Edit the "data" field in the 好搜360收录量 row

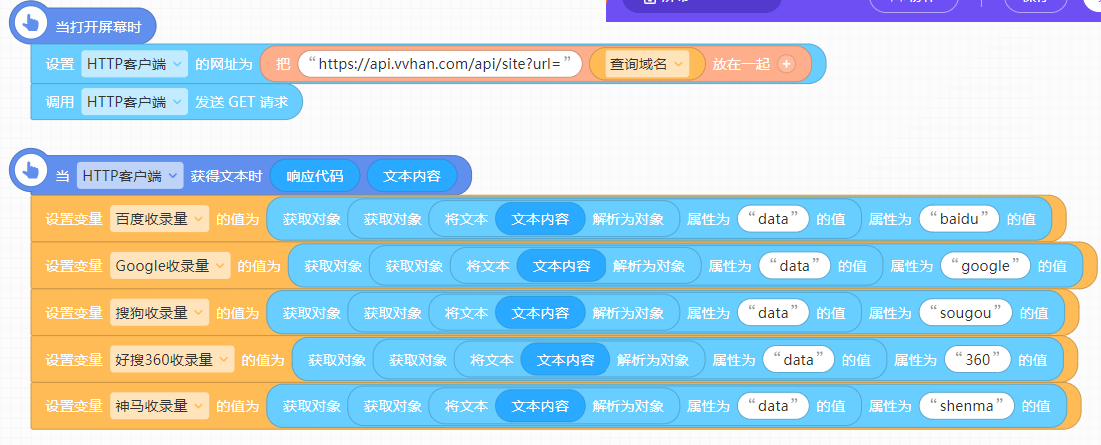click(x=799, y=359)
